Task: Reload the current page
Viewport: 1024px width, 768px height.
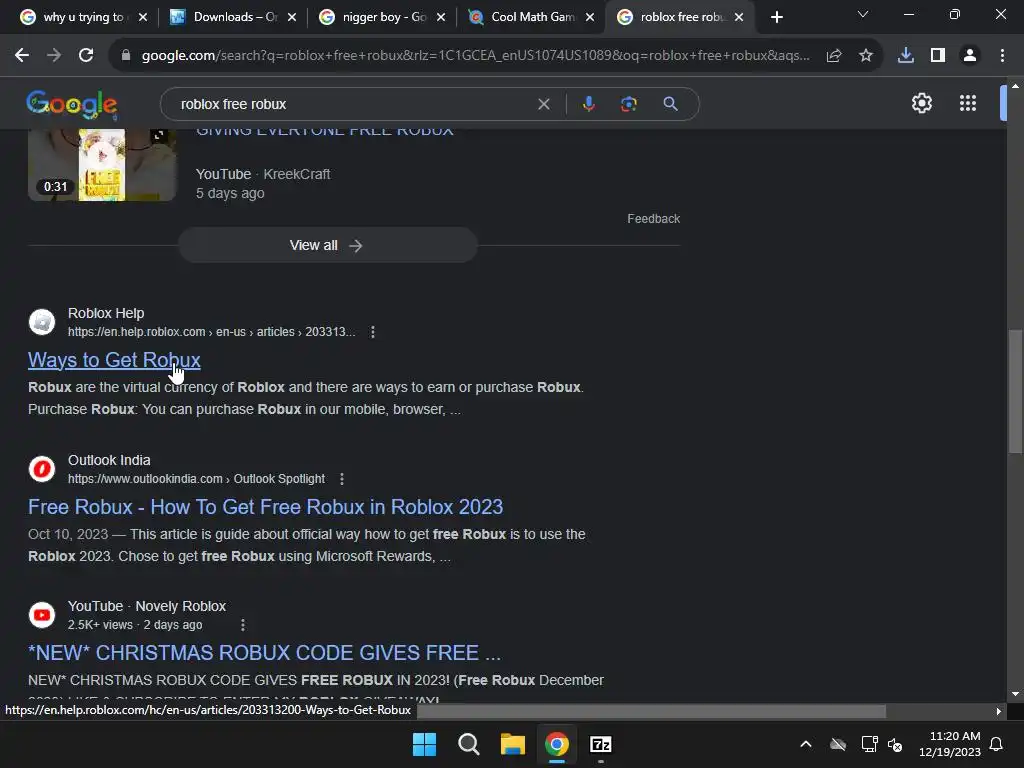Action: click(86, 56)
